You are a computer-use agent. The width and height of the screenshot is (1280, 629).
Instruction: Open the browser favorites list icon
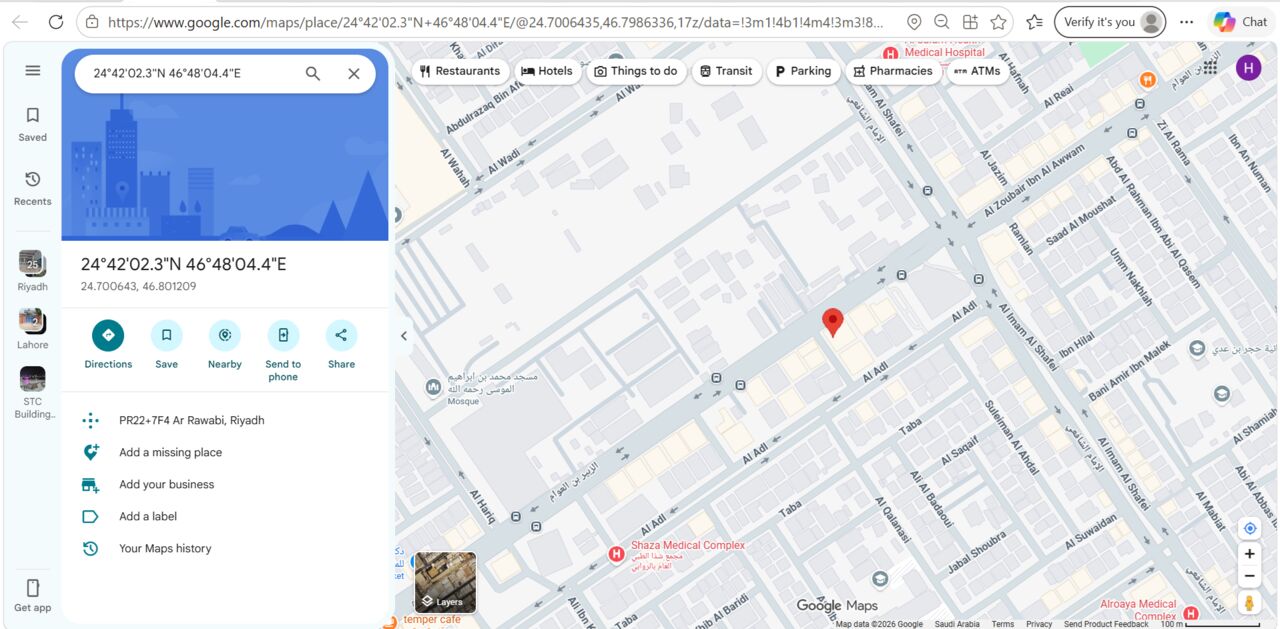tap(1034, 21)
